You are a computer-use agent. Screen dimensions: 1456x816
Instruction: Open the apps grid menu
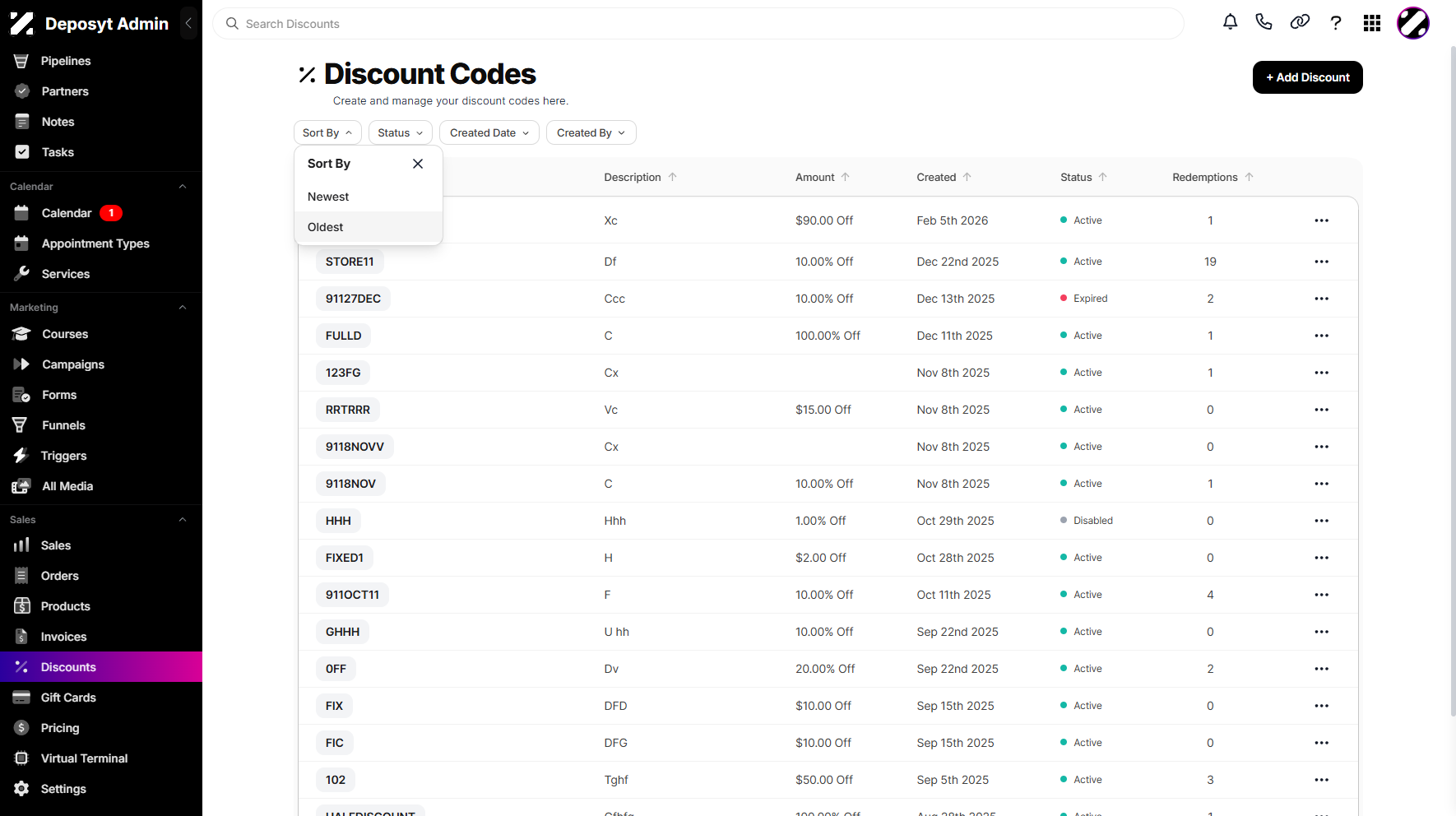(x=1372, y=23)
